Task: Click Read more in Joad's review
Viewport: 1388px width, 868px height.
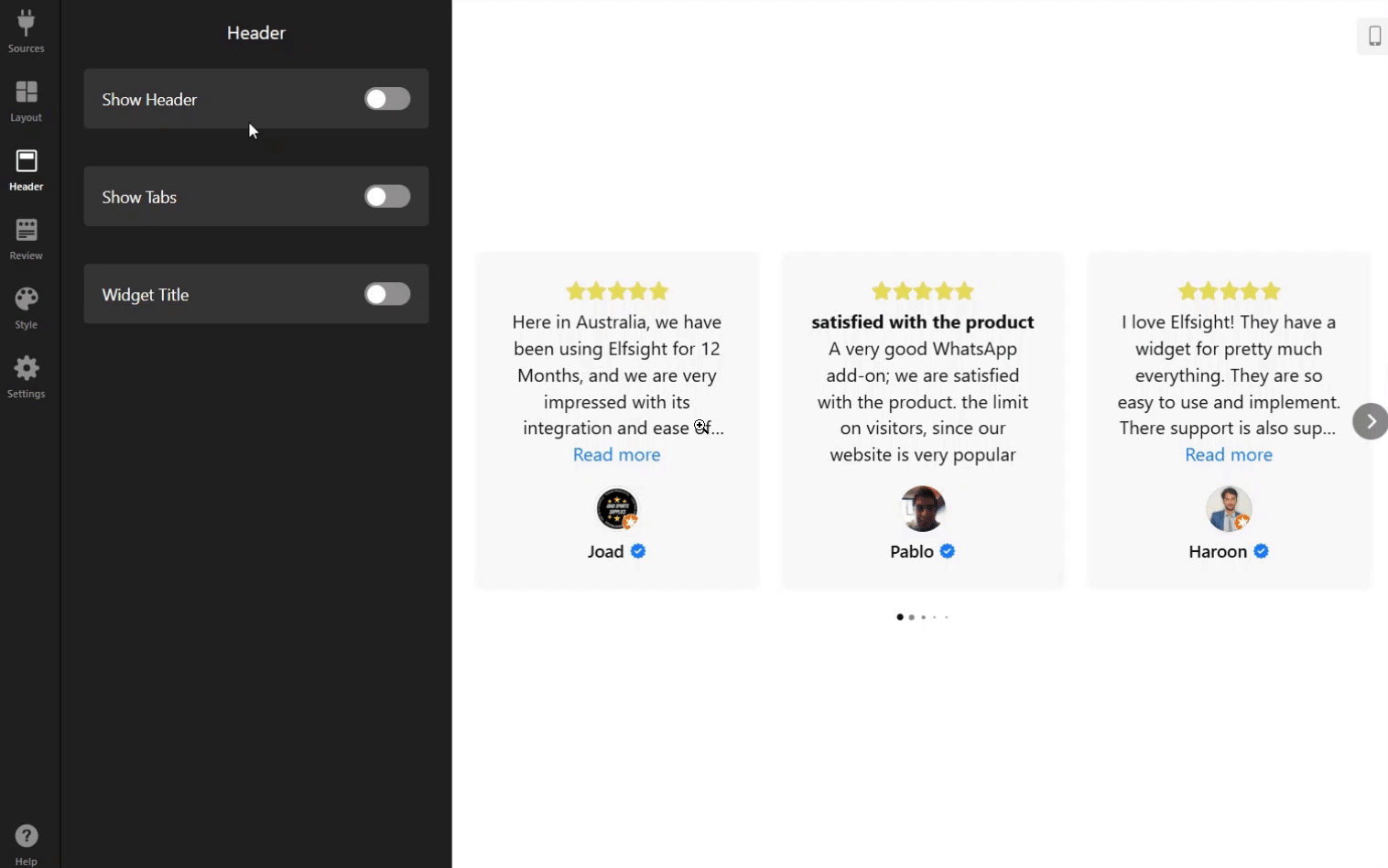Action: coord(616,455)
